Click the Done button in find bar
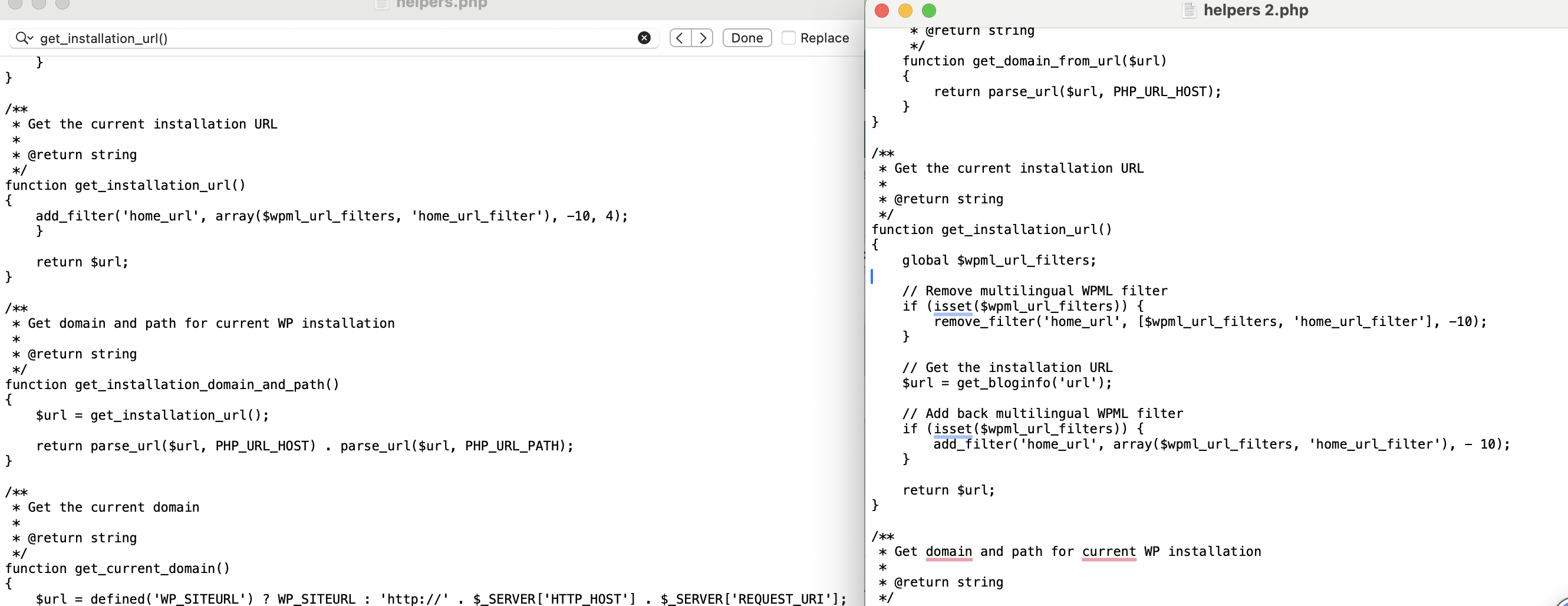The height and width of the screenshot is (606, 1568). (x=747, y=38)
